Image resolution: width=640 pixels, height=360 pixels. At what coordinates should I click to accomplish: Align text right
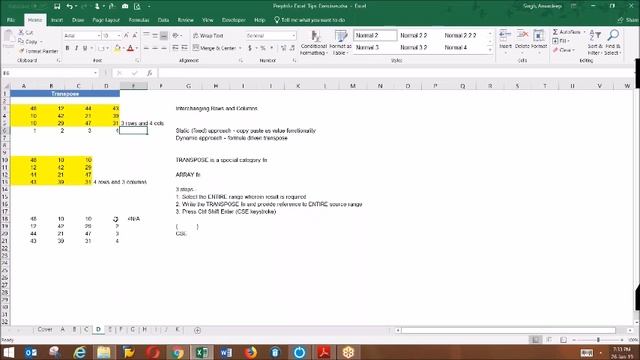tap(164, 48)
